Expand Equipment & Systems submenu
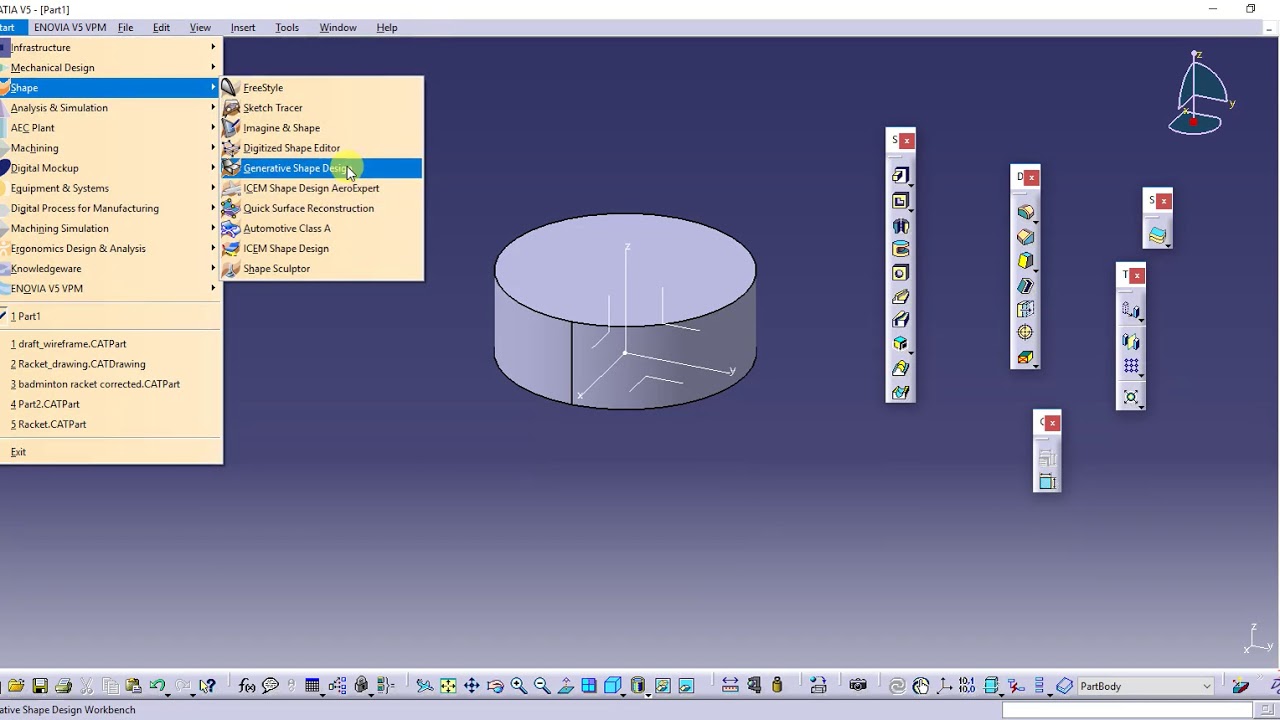The width and height of the screenshot is (1280, 720). [110, 188]
